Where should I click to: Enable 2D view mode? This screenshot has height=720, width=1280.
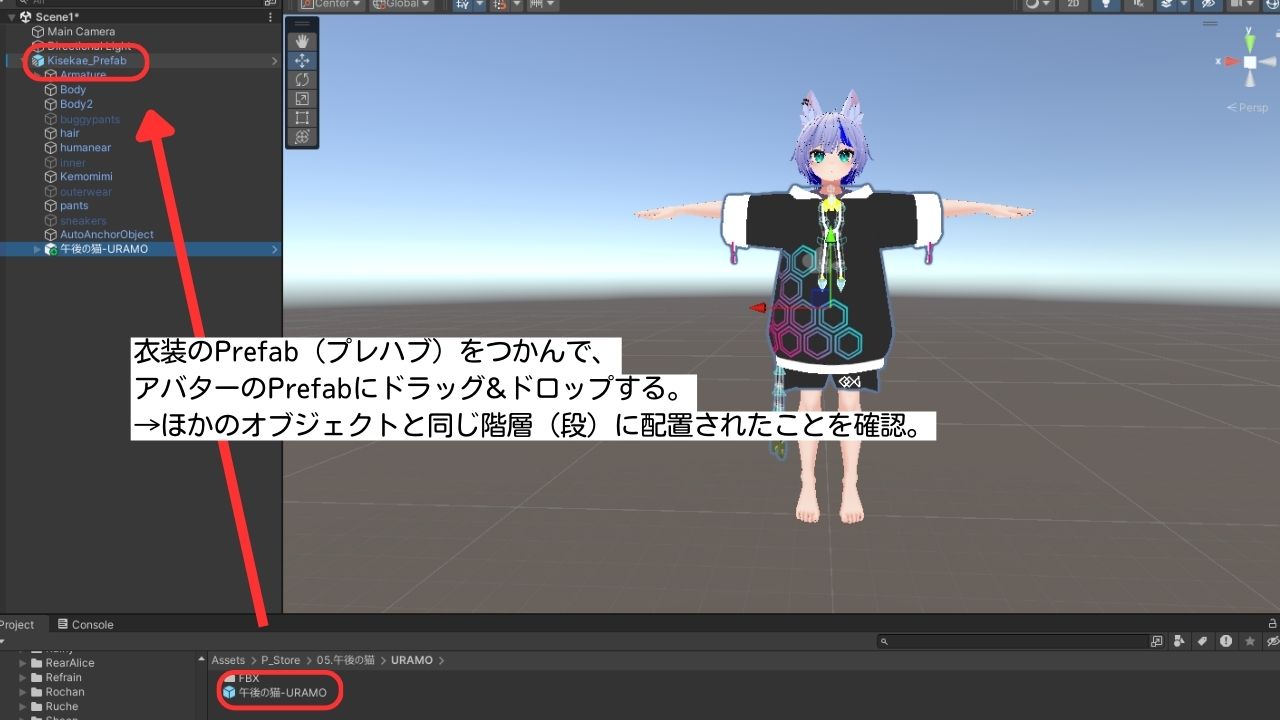(x=1071, y=5)
